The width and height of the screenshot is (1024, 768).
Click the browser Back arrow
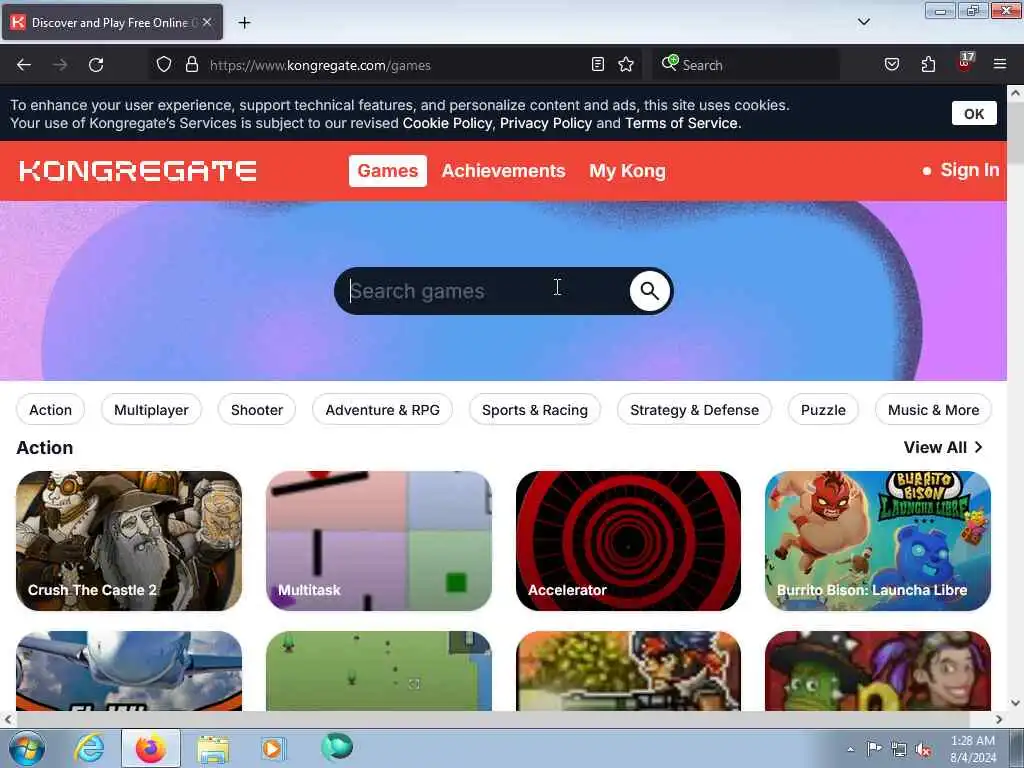tap(24, 65)
